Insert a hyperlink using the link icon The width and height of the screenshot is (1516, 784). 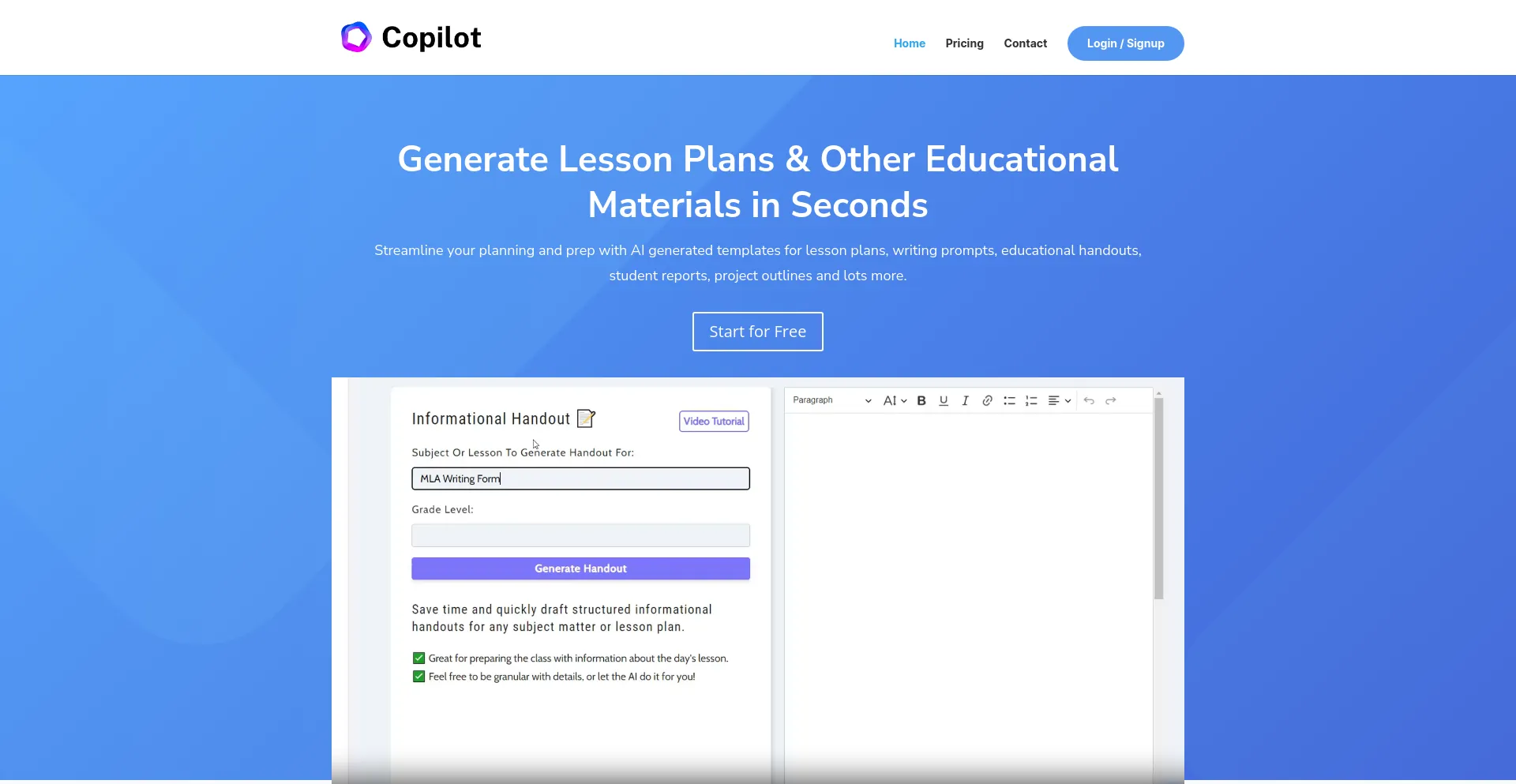[x=986, y=400]
